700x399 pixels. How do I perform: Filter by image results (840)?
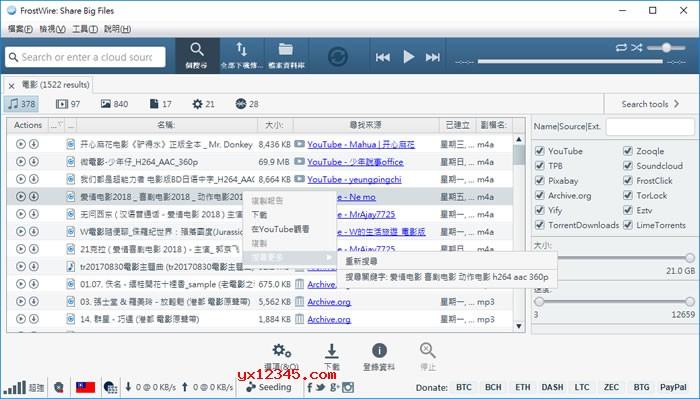coord(114,104)
